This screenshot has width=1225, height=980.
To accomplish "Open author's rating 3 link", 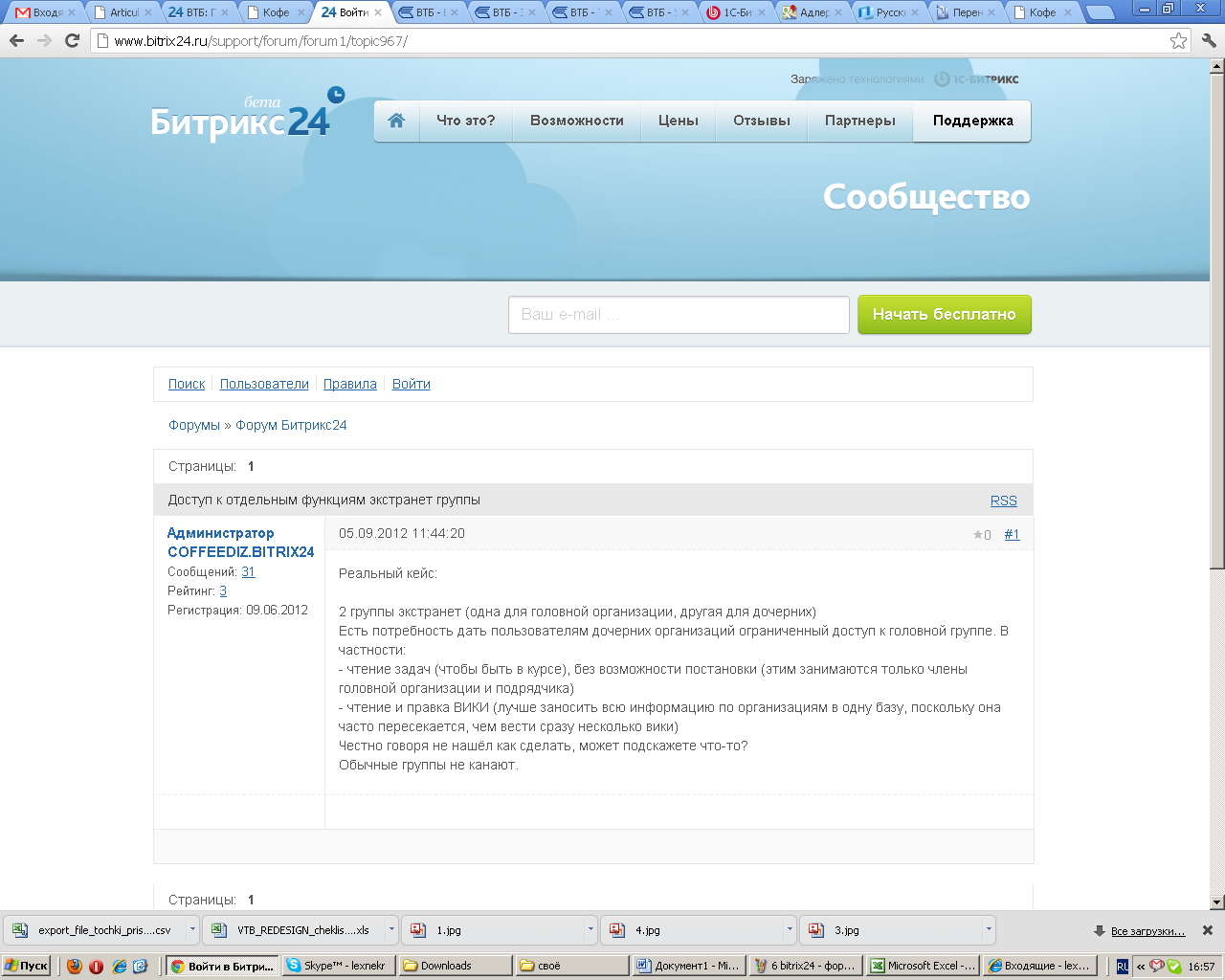I will point(223,590).
